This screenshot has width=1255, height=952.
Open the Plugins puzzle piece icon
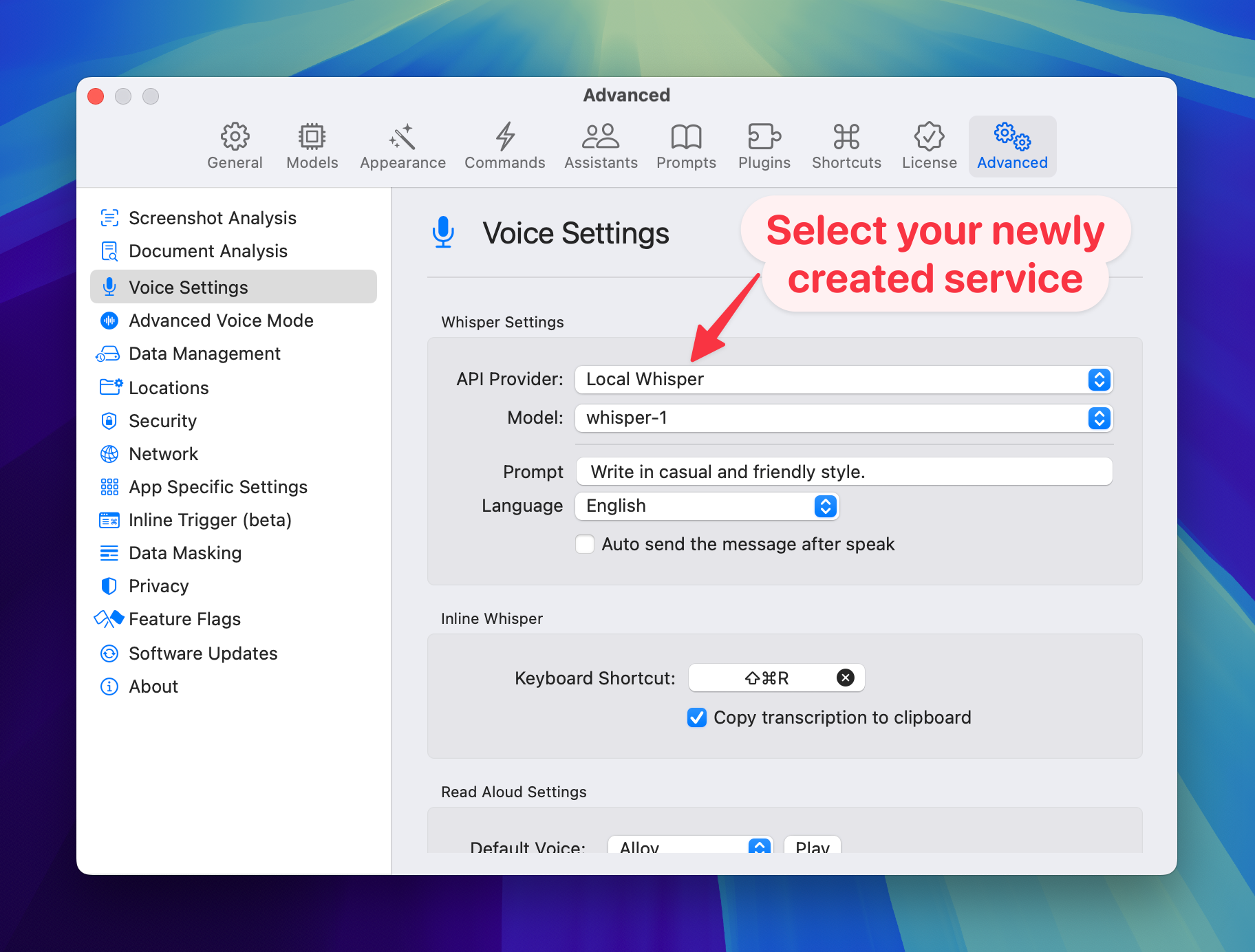click(764, 136)
